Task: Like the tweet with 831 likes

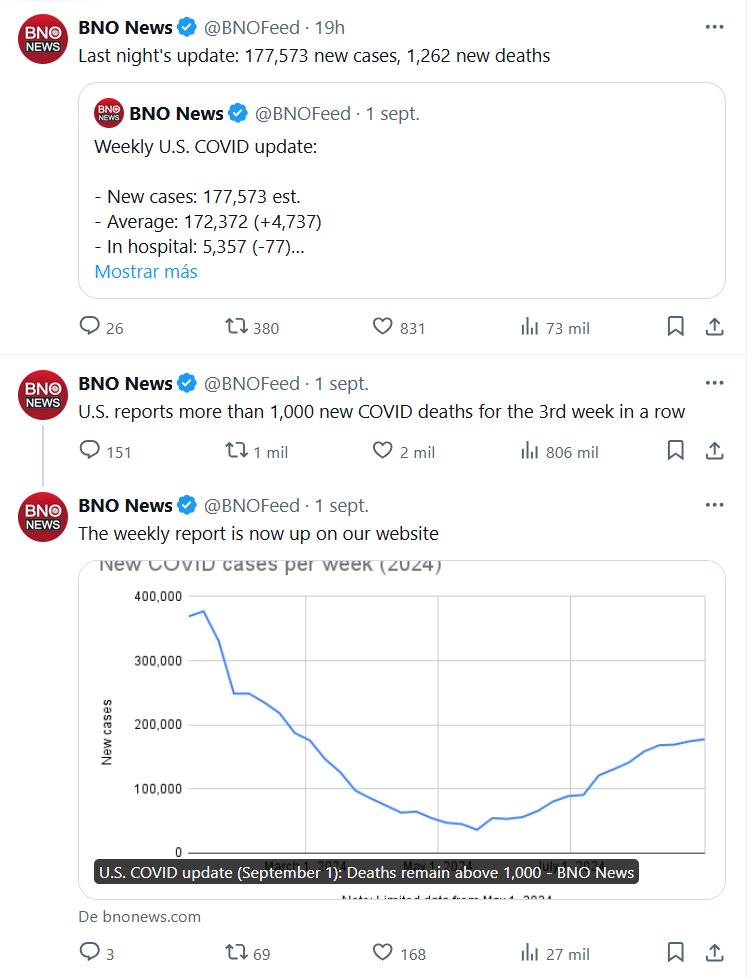Action: pyautogui.click(x=382, y=327)
